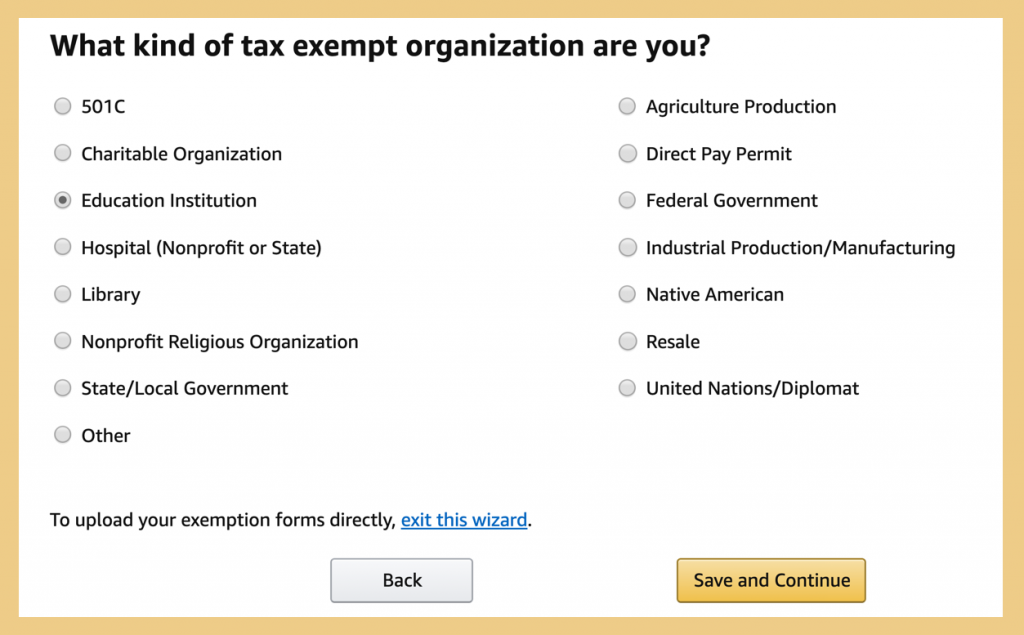The height and width of the screenshot is (635, 1024).
Task: Select State/Local Government radio button
Action: [x=63, y=389]
